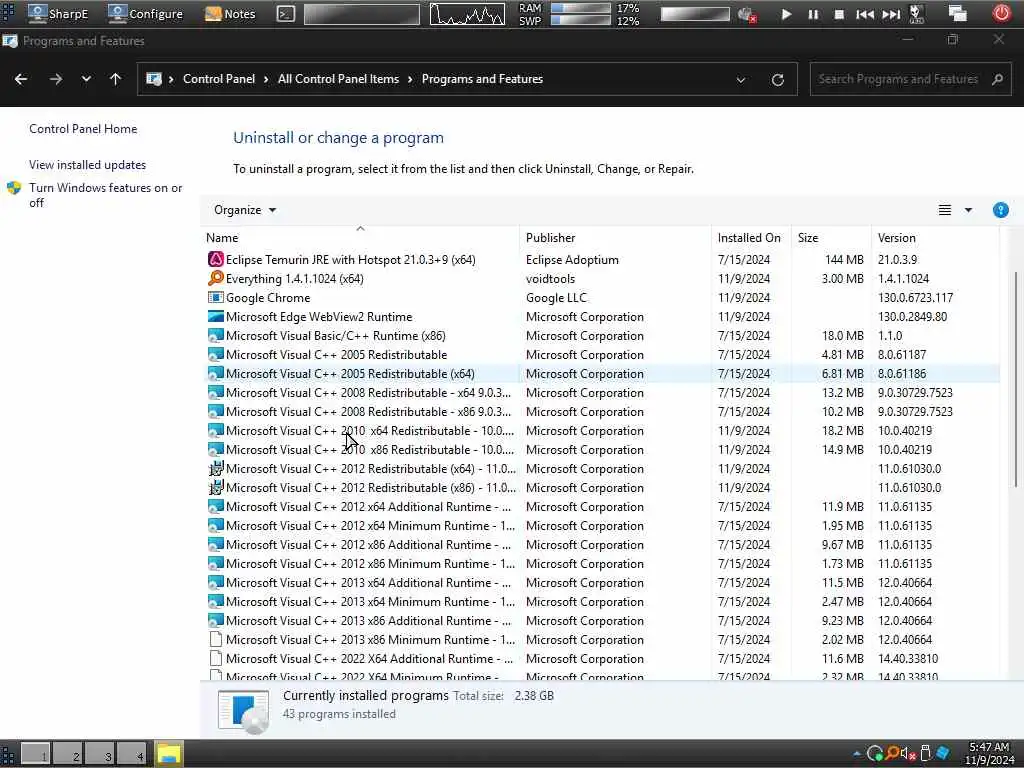The width and height of the screenshot is (1024, 768).
Task: Go forward with the forward arrow
Action: (x=56, y=79)
